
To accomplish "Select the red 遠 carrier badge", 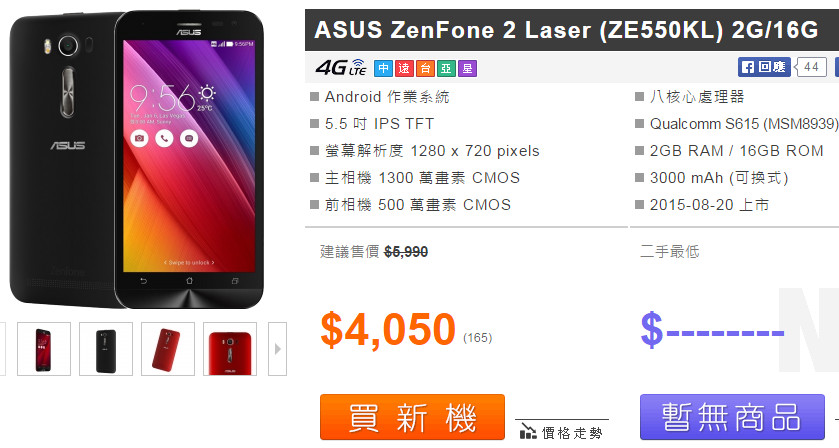I will pos(404,69).
